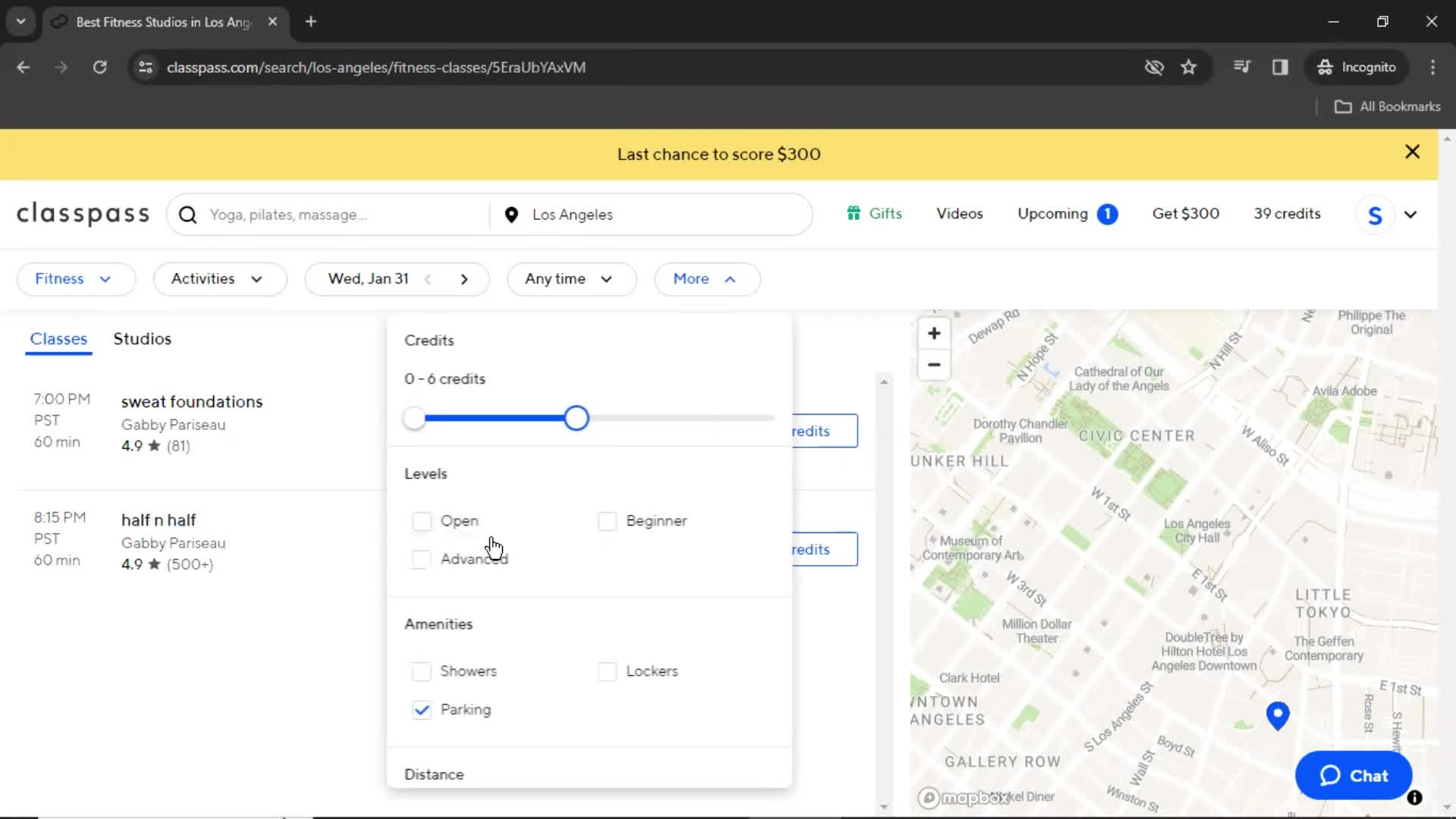Image resolution: width=1456 pixels, height=819 pixels.
Task: Go to next date arrow
Action: pyautogui.click(x=464, y=279)
